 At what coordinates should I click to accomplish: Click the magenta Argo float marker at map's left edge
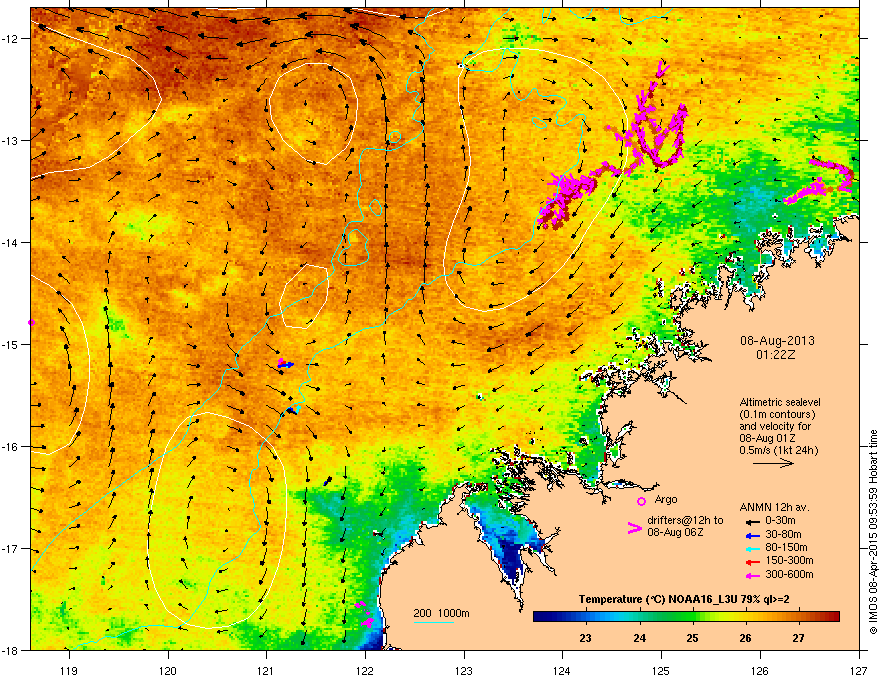pyautogui.click(x=31, y=323)
